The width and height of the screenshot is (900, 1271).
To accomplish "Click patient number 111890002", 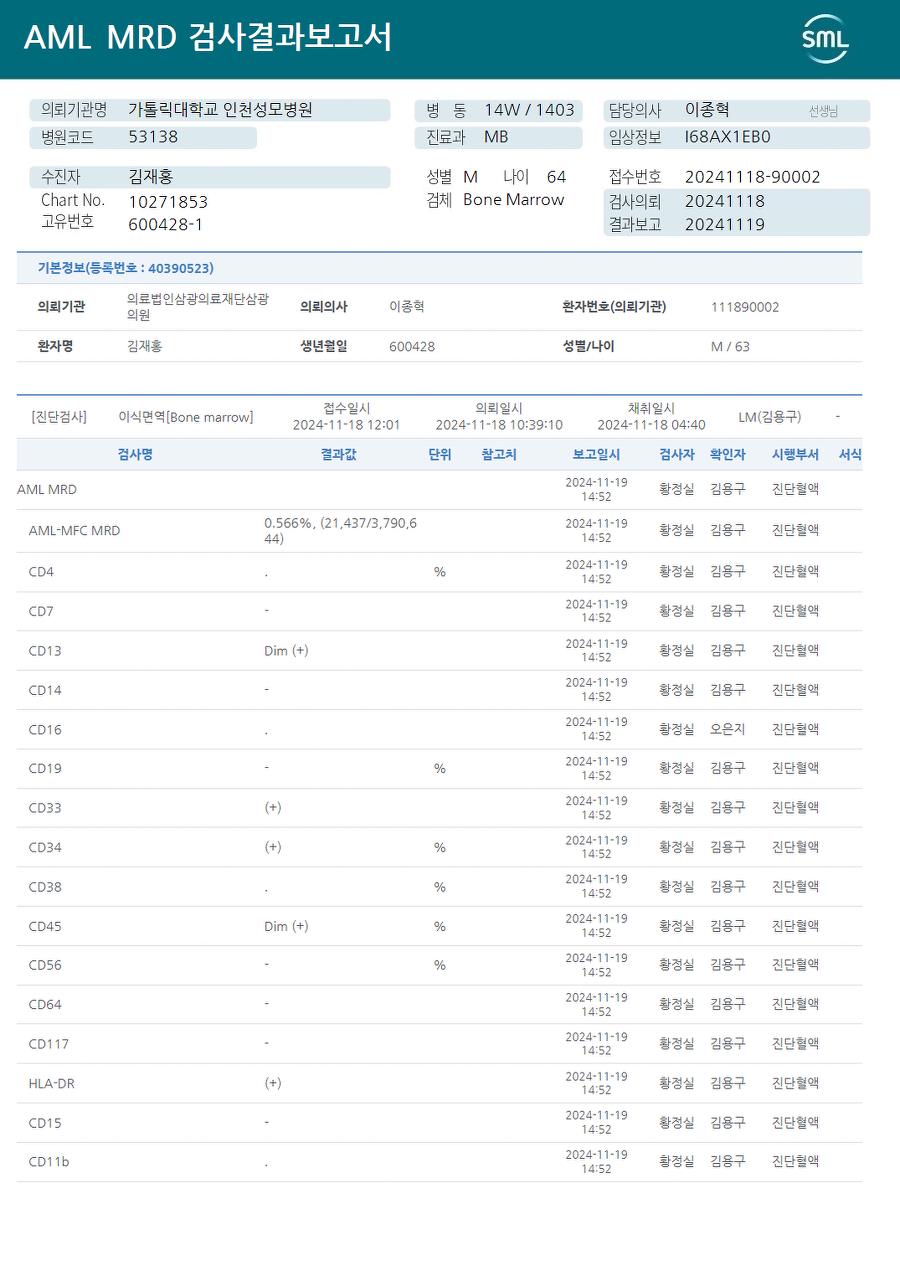I will click(x=745, y=307).
